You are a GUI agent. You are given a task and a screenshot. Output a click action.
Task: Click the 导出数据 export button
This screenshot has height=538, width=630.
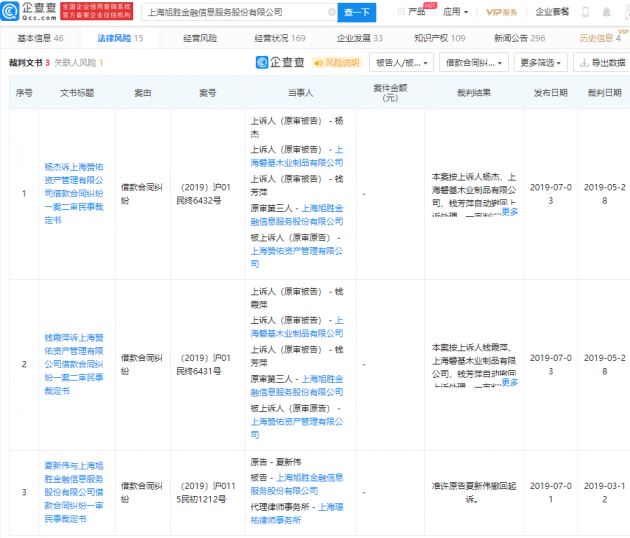point(602,63)
